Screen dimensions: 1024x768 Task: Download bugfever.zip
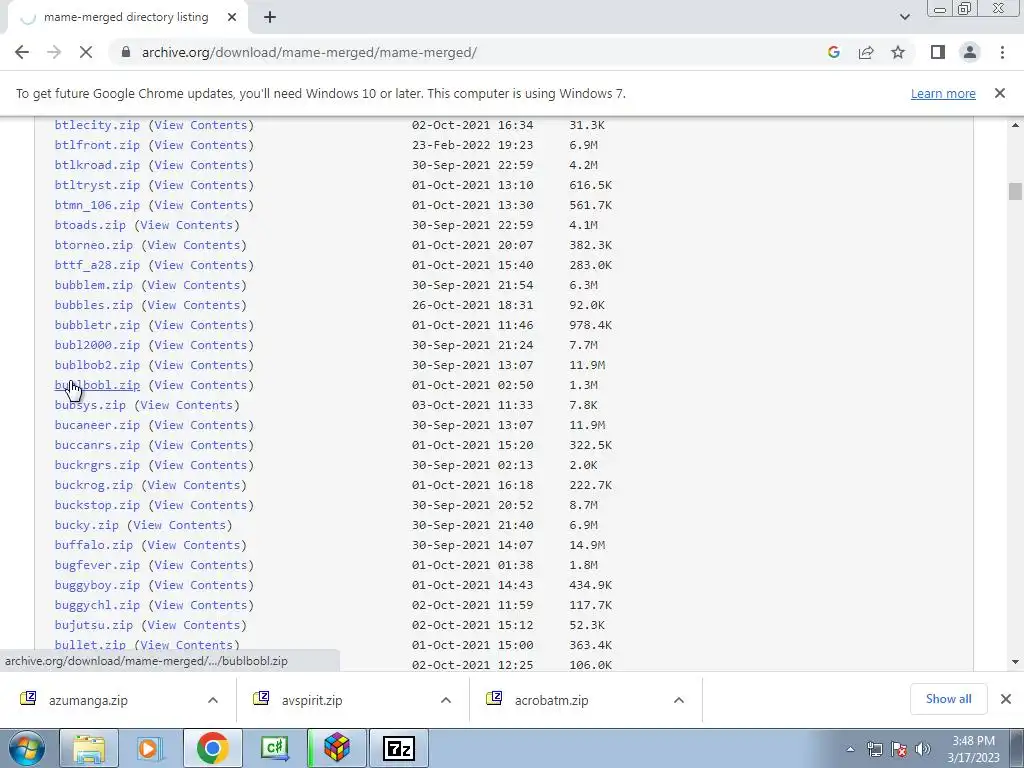(97, 565)
